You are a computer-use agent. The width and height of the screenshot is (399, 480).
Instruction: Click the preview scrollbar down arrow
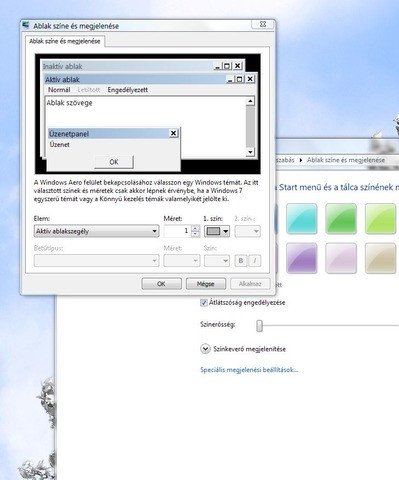coord(250,152)
